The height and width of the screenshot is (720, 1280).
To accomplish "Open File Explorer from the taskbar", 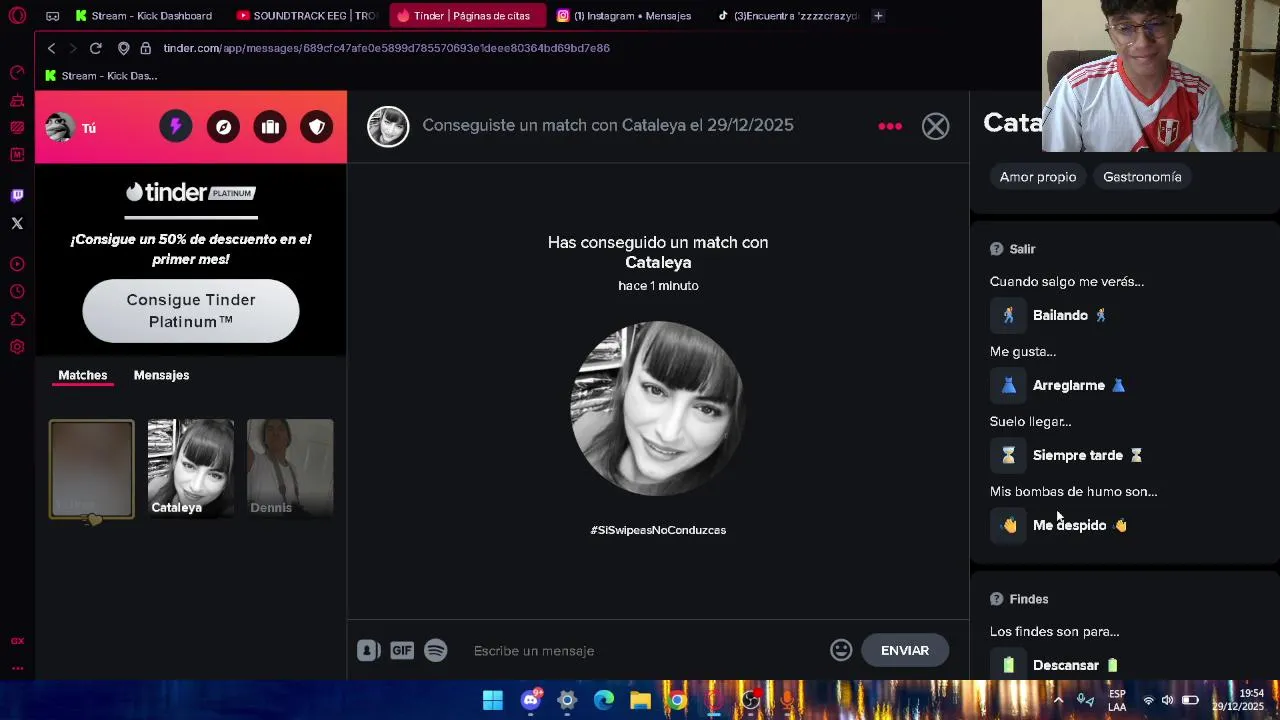I will 640,700.
